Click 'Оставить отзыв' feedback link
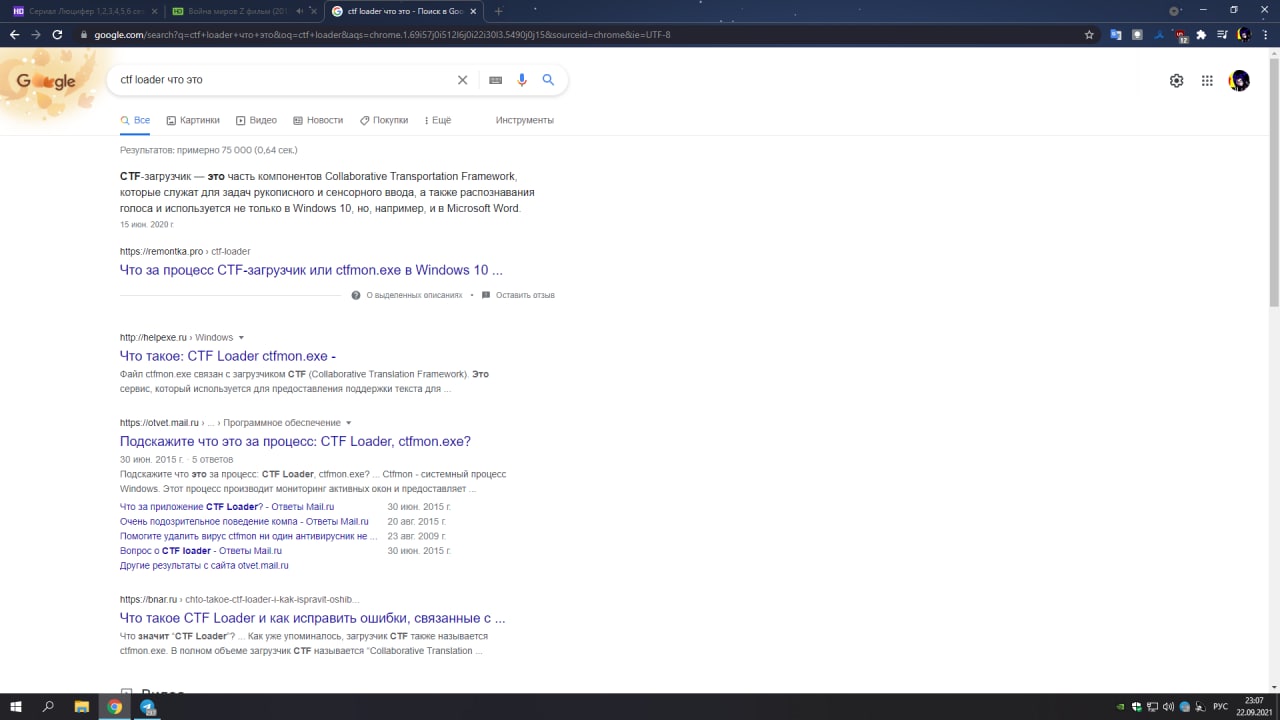This screenshot has height=720, width=1280. tap(518, 295)
